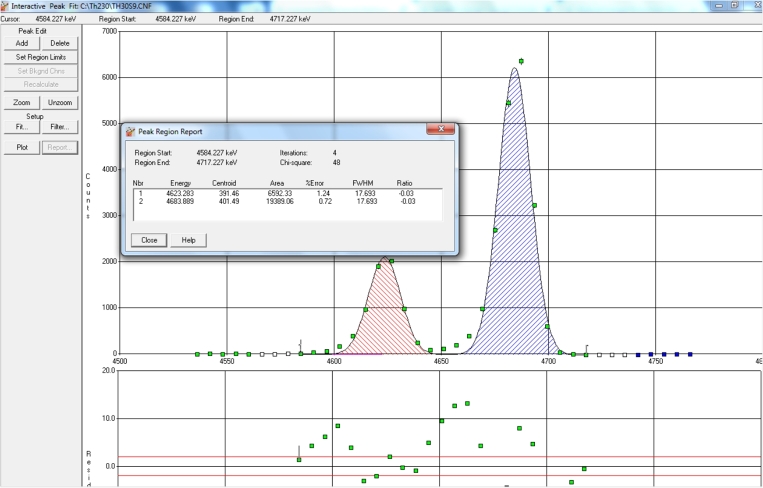The image size is (763, 488).
Task: Click the Add peak button
Action: (22, 43)
